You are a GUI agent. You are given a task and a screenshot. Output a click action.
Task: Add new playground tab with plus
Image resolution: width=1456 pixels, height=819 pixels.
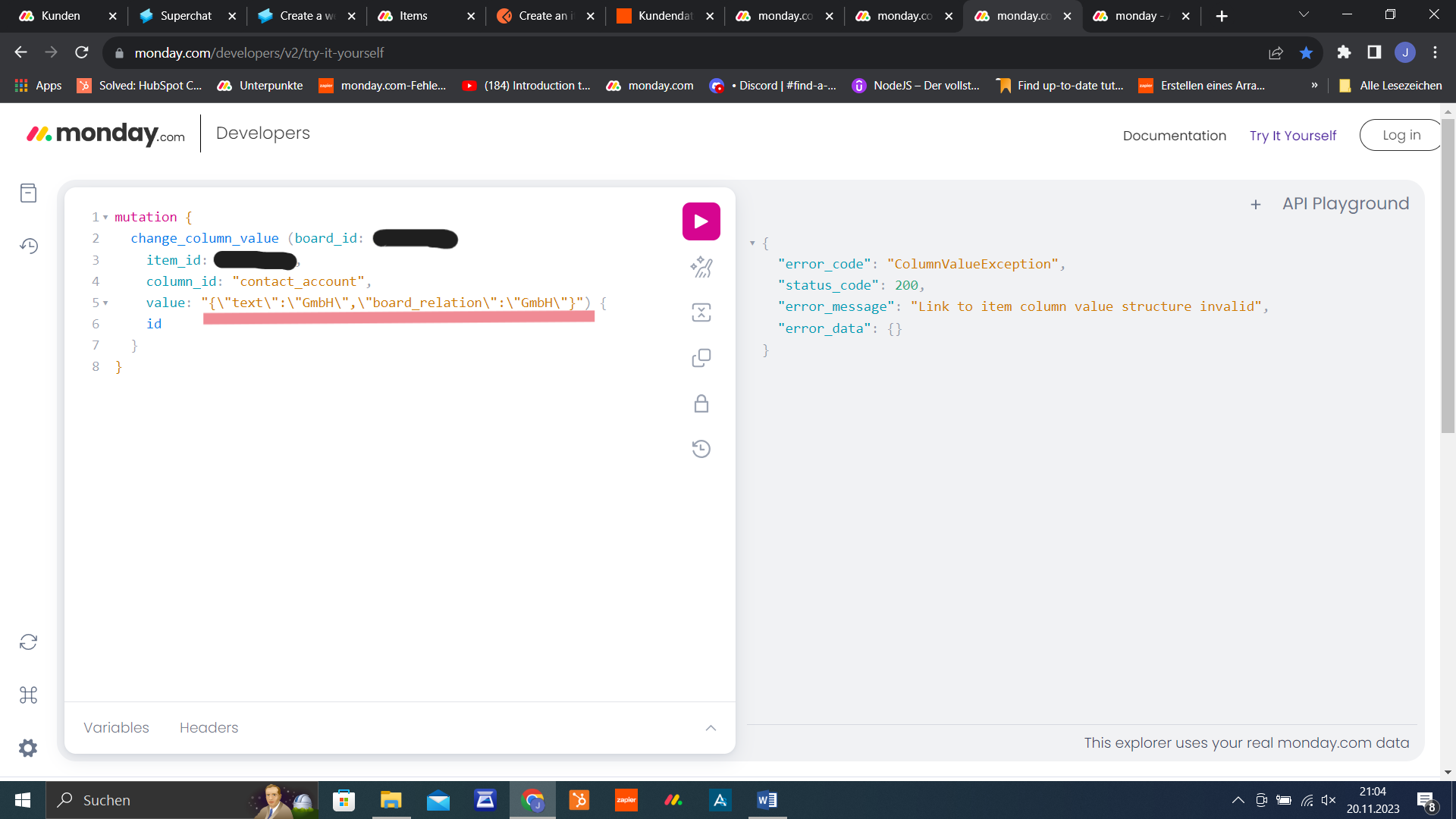[x=1256, y=205]
